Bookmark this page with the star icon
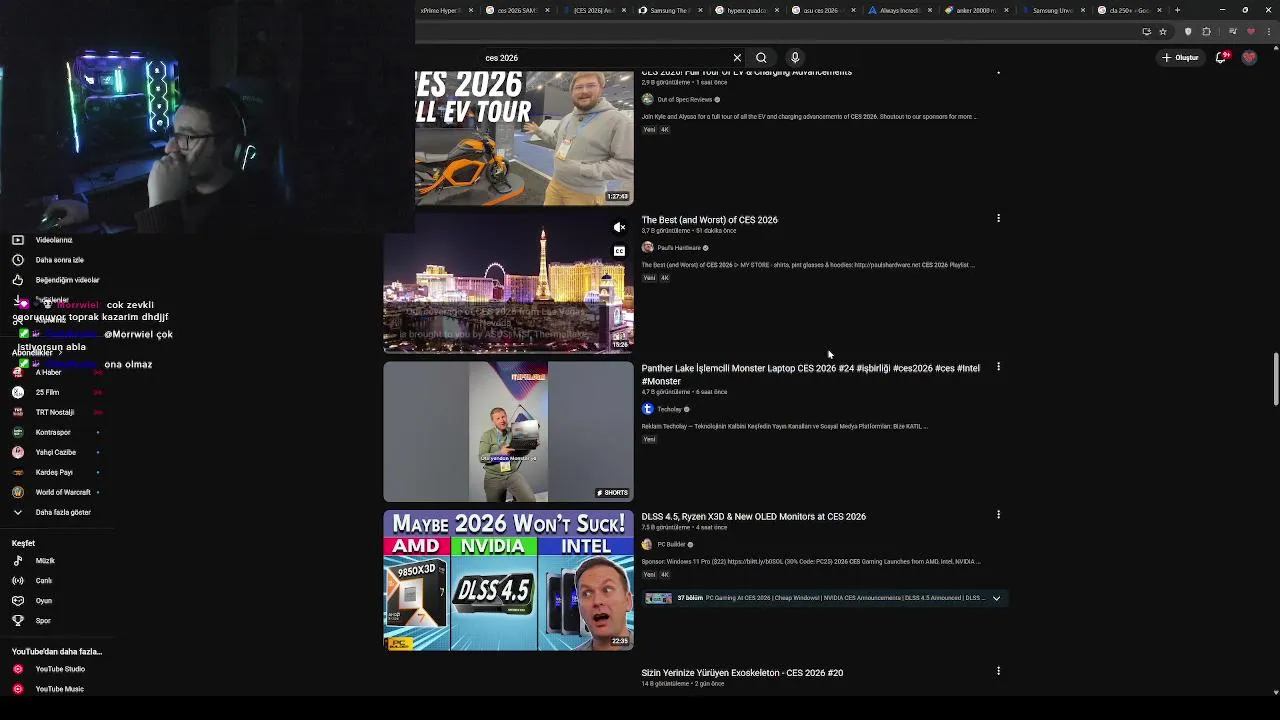Viewport: 1280px width, 720px height. click(1163, 31)
